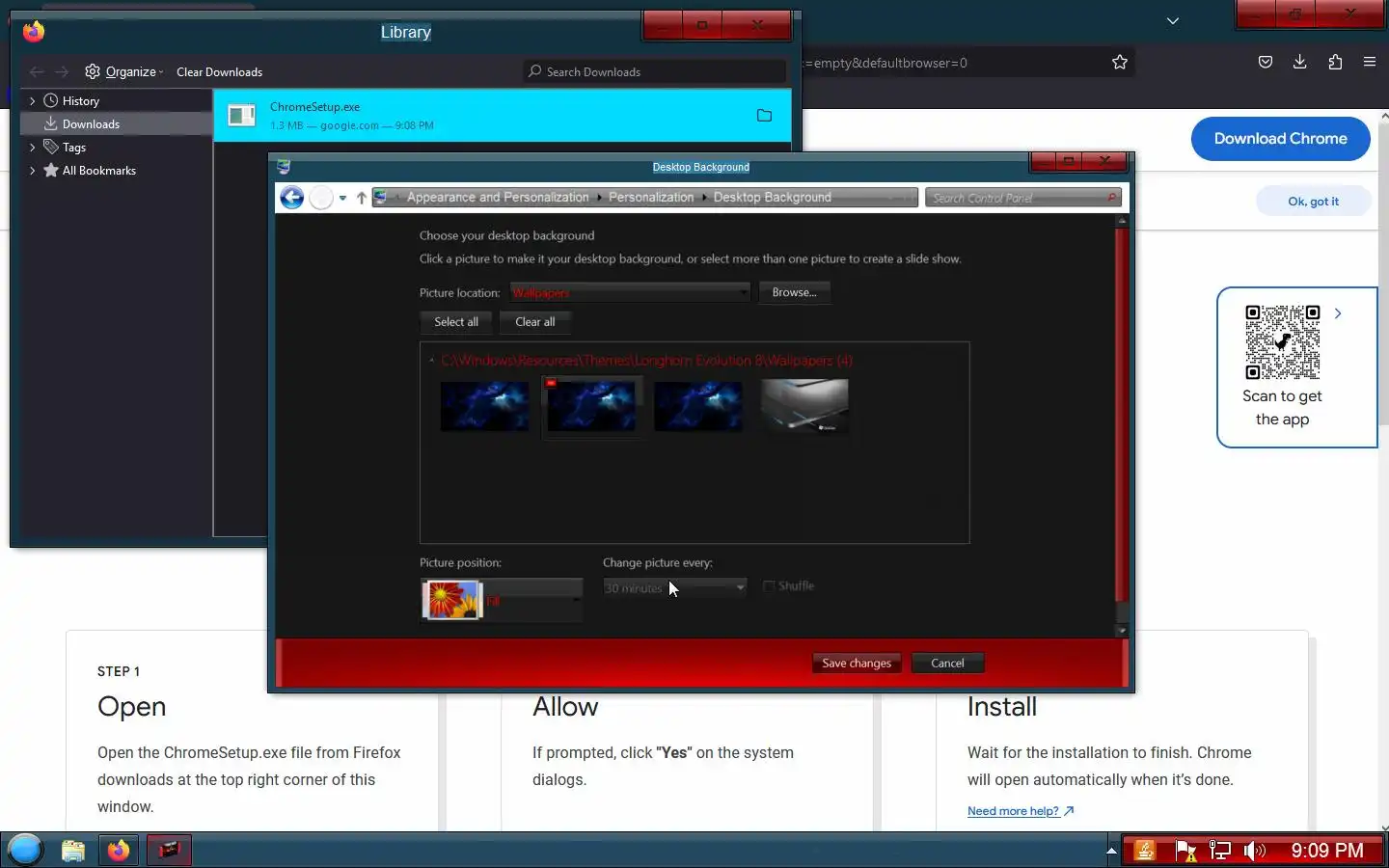This screenshot has width=1389, height=868.
Task: Expand Tags in Library sidebar
Action: click(32, 147)
